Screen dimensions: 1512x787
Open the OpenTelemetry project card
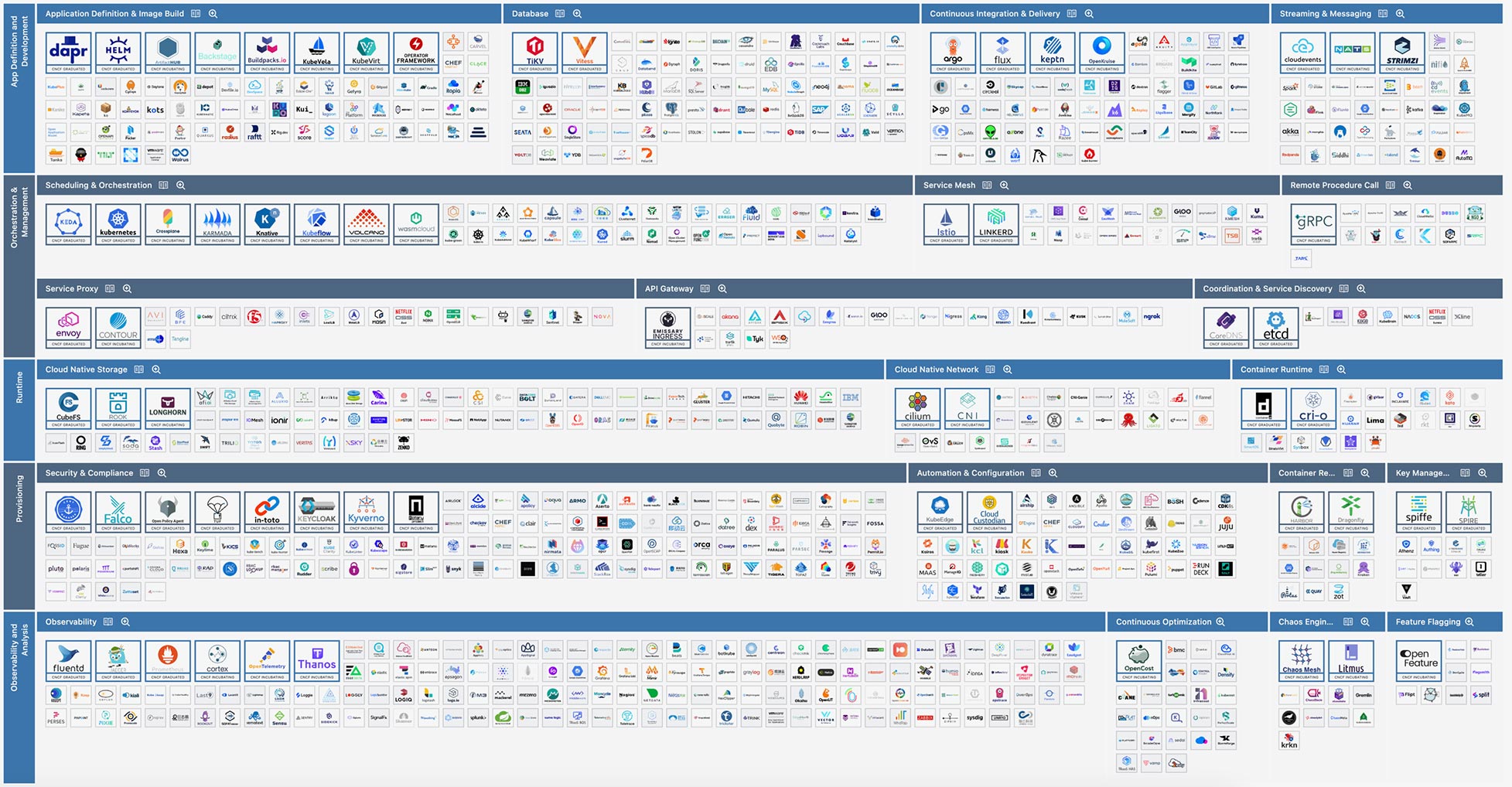pos(267,661)
